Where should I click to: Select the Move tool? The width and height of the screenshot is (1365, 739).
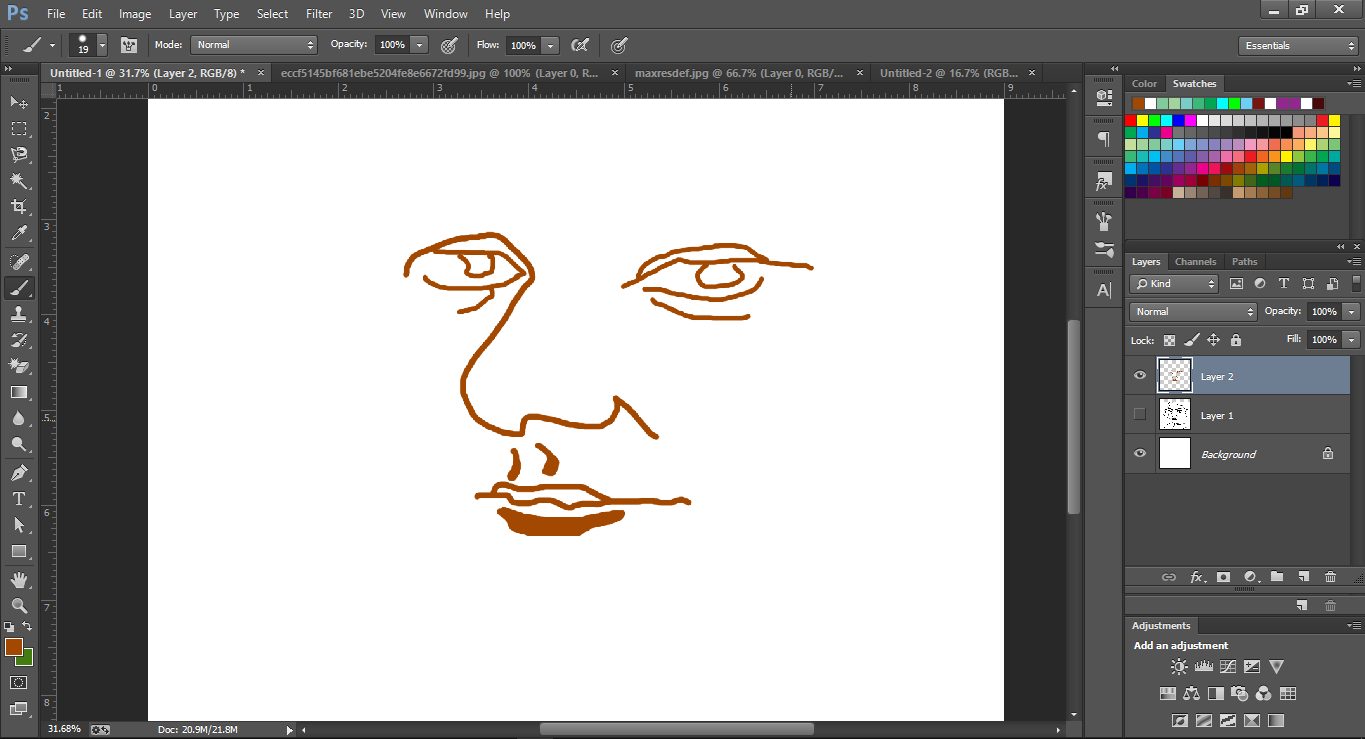coord(19,102)
